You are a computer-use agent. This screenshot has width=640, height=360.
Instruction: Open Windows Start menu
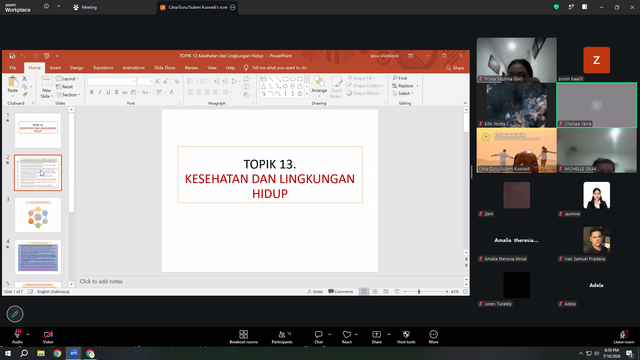pyautogui.click(x=8, y=353)
